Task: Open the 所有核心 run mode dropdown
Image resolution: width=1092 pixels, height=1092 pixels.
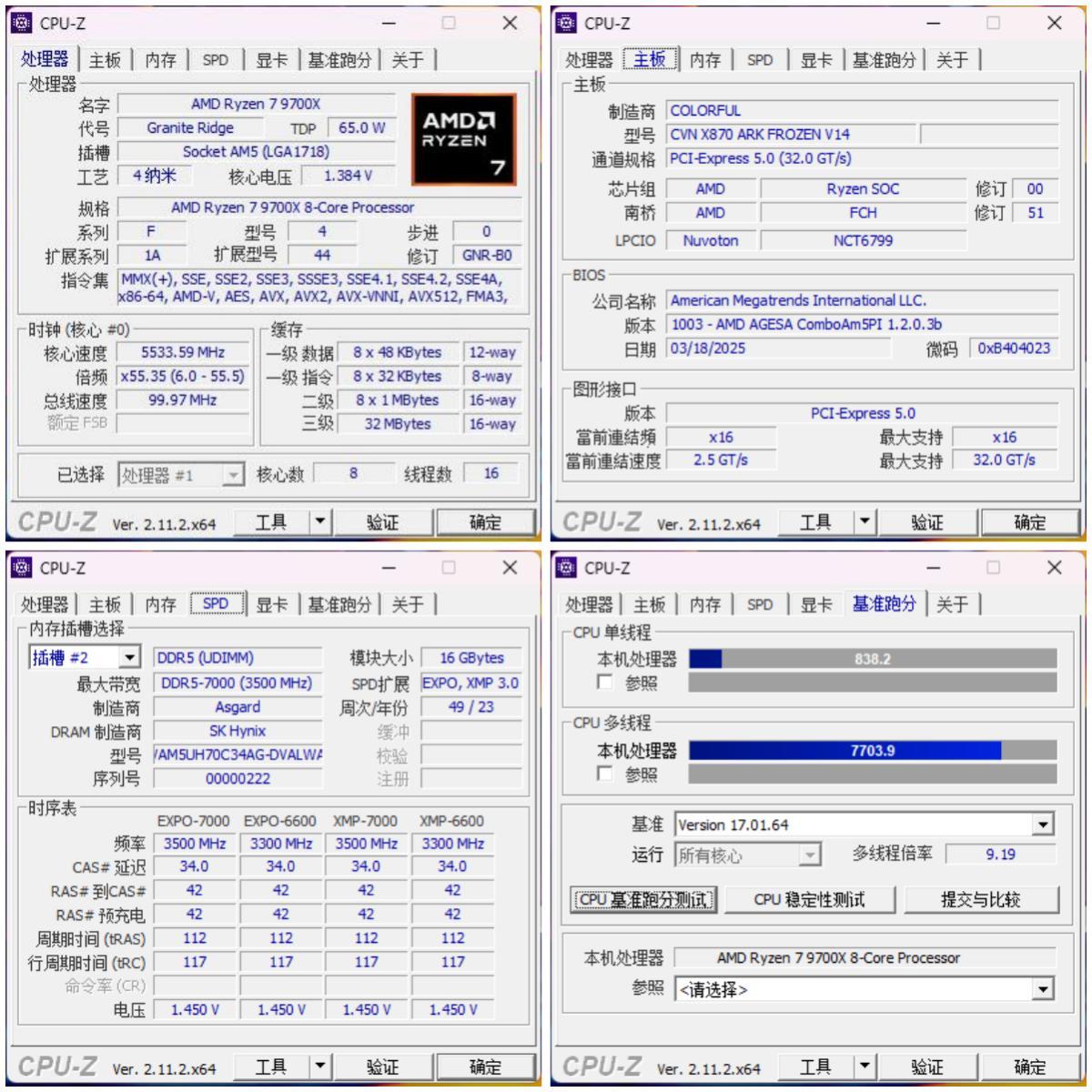Action: click(x=809, y=854)
